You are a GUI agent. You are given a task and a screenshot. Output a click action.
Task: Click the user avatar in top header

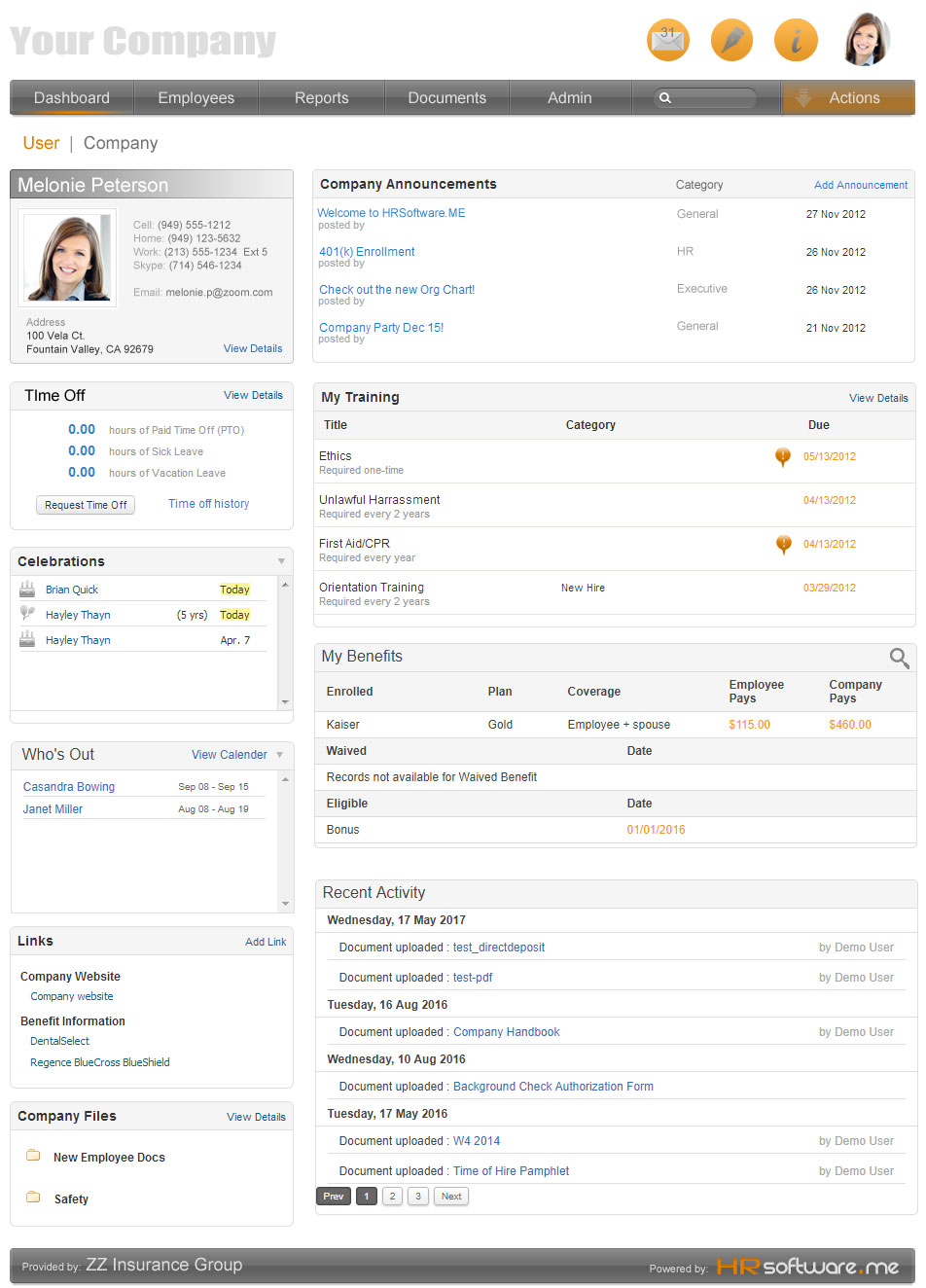(866, 40)
